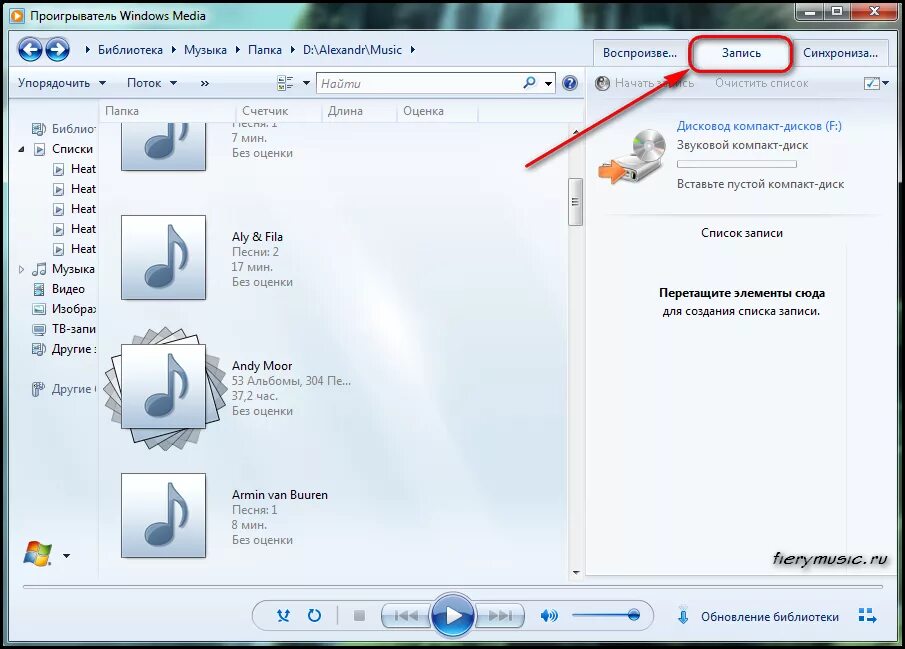Sort by the Счетчик column header

(278, 111)
